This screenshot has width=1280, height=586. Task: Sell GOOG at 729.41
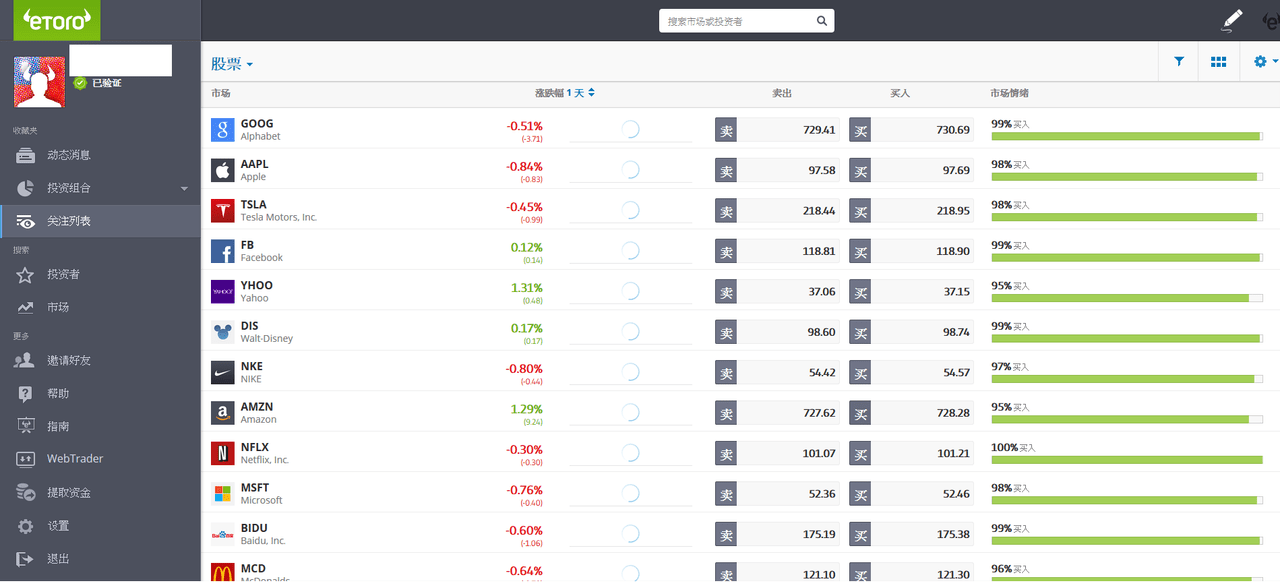pos(777,130)
